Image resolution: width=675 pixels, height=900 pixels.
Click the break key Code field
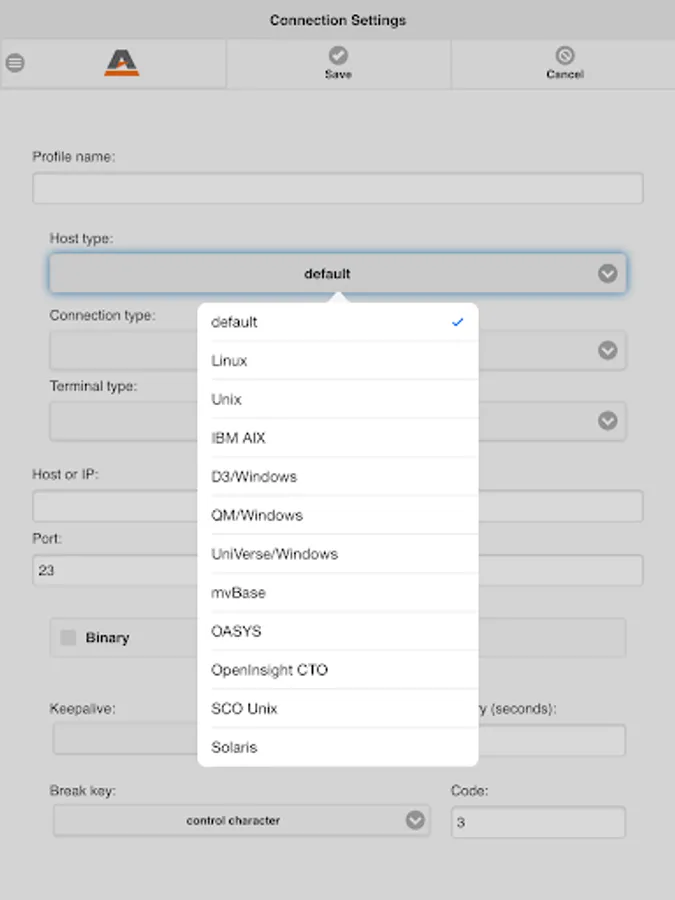538,823
